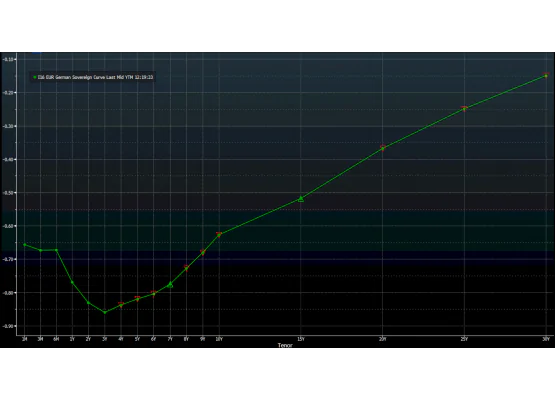Image resolution: width=555 pixels, height=400 pixels.
Task: Click the triangle marker at 15Y tenor
Action: click(x=301, y=199)
